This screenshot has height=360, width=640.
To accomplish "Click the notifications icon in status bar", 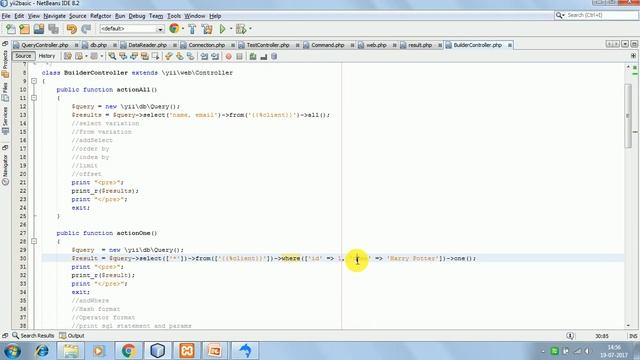I will coord(570,336).
